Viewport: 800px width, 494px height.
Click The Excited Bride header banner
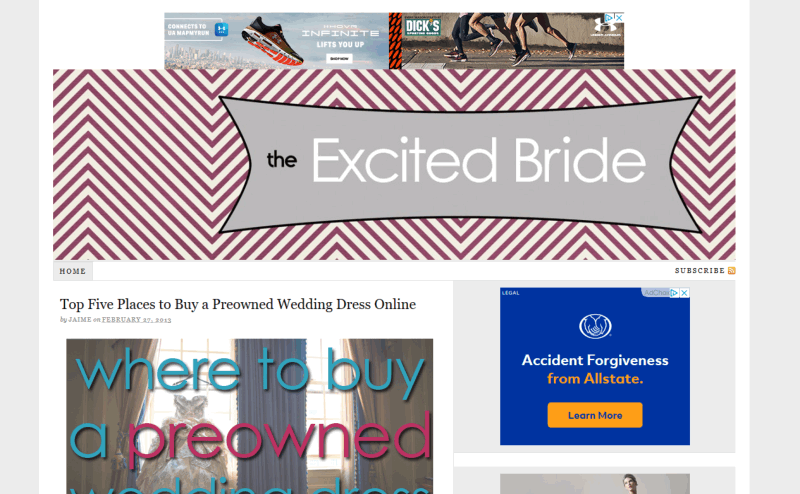[394, 165]
